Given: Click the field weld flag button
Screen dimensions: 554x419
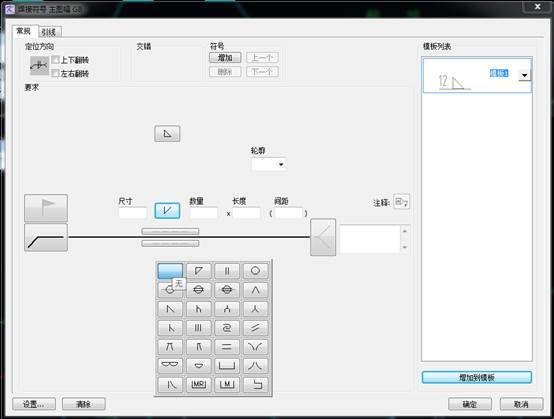Looking at the screenshot, I should point(46,208).
